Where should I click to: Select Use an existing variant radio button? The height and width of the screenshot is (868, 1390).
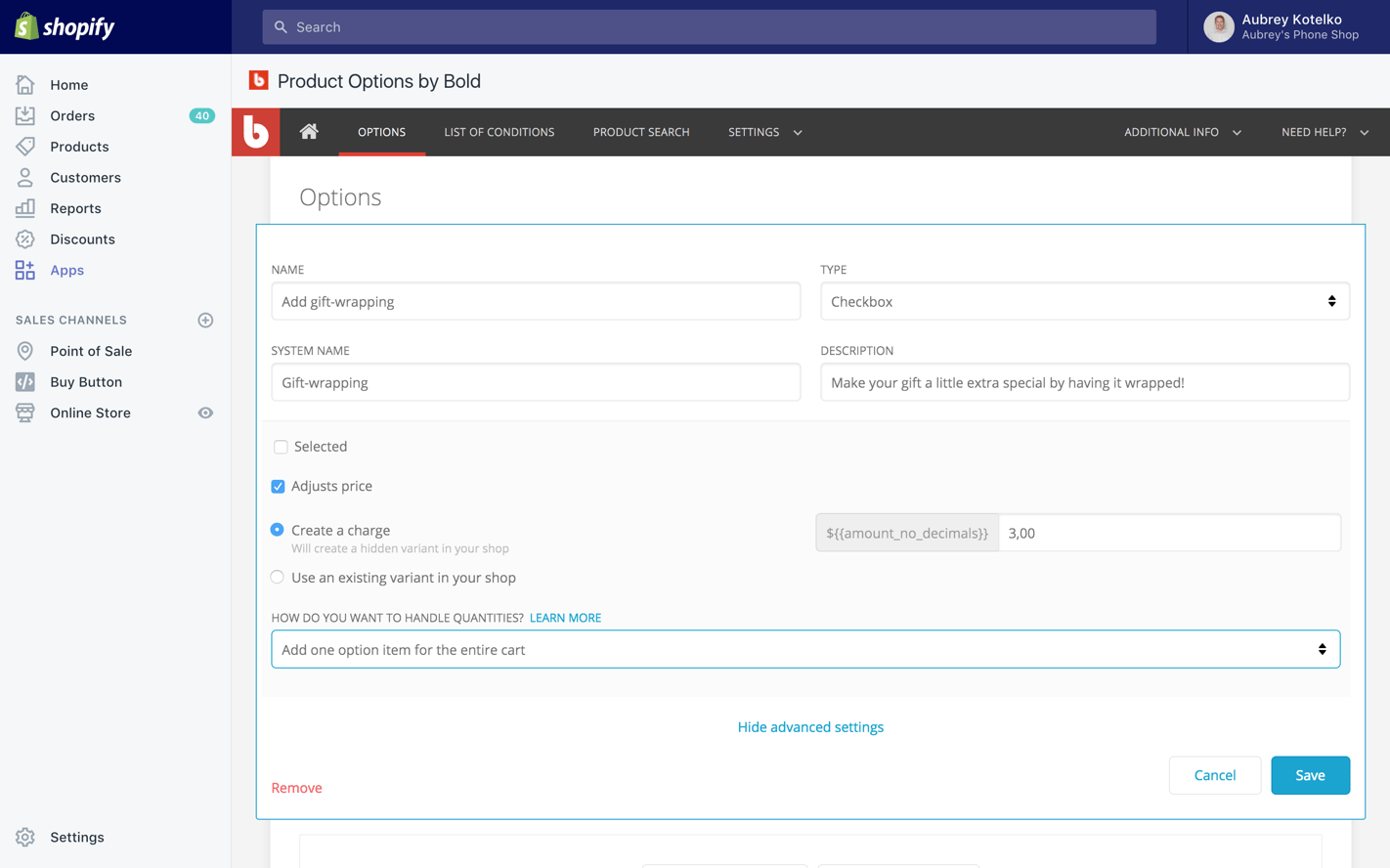click(x=278, y=578)
